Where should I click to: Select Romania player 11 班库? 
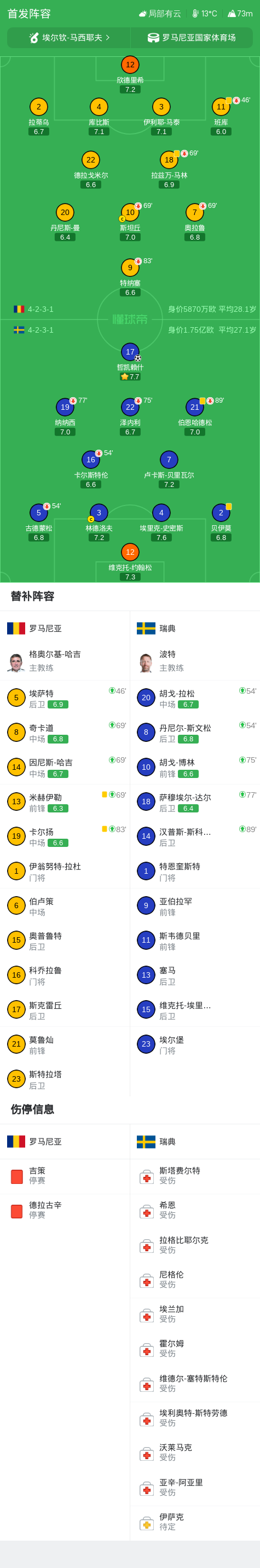[x=221, y=107]
